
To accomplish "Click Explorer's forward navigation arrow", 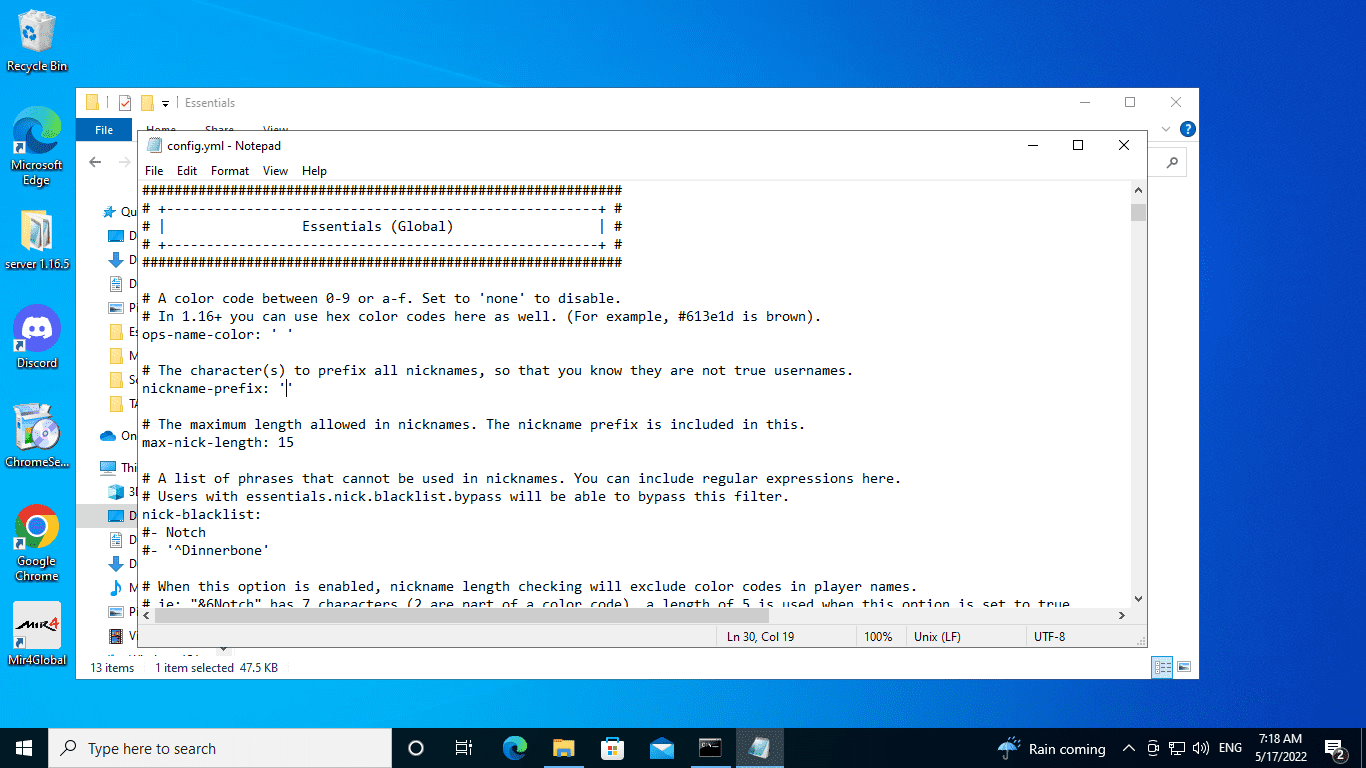I will coord(124,162).
